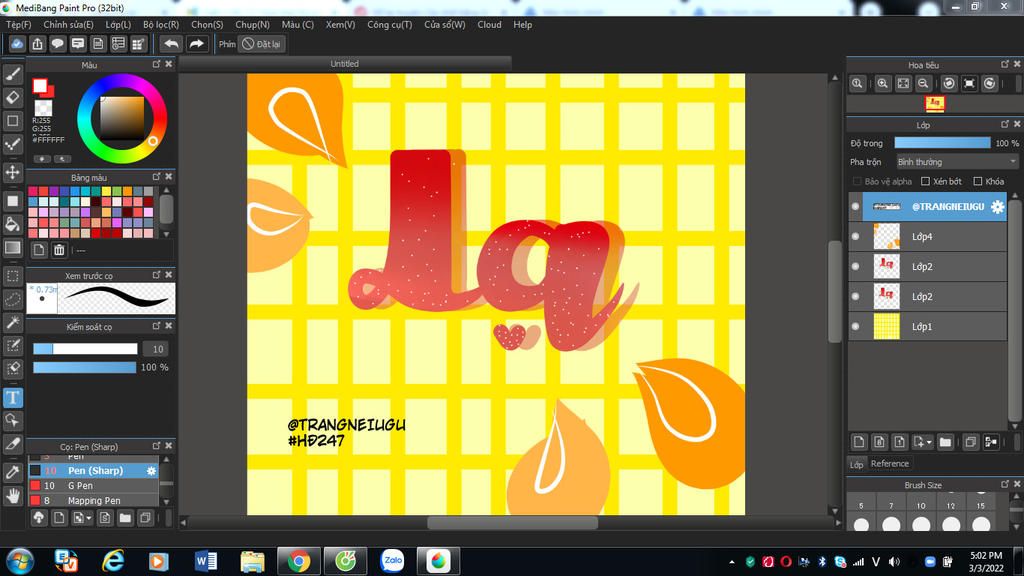1024x576 pixels.
Task: Select the Shape fill rectangle tool
Action: (12, 201)
